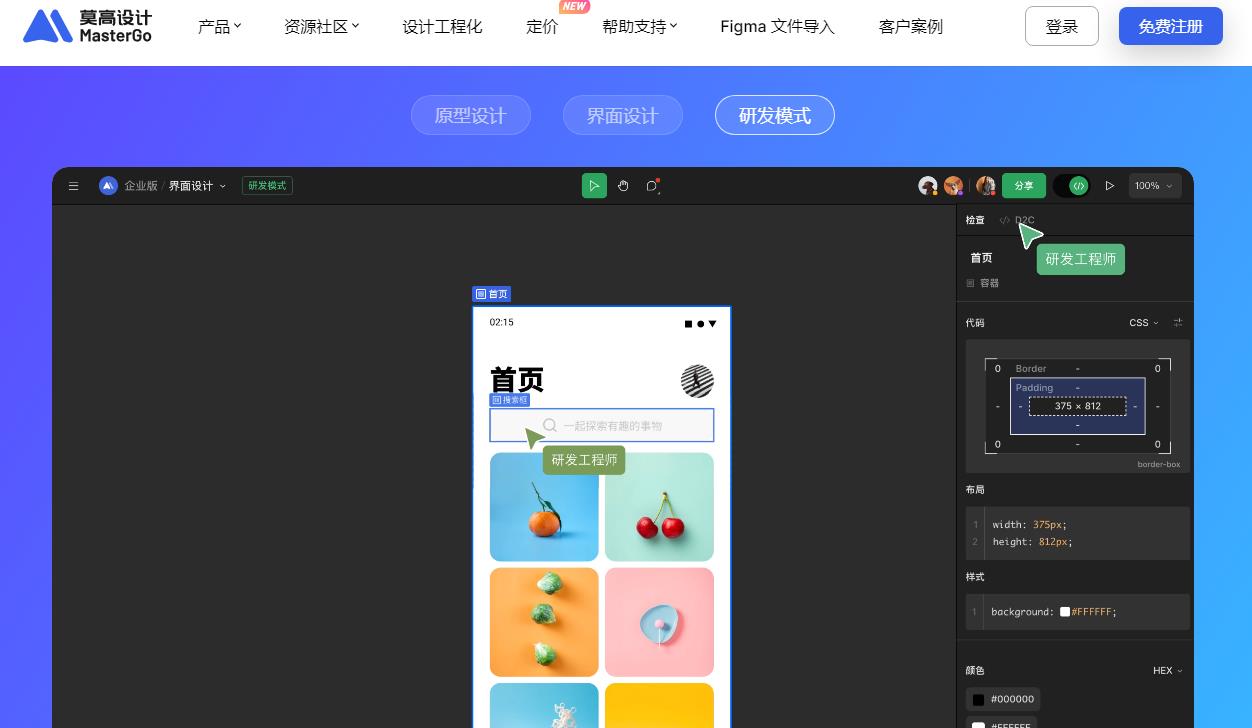The height and width of the screenshot is (728, 1252).
Task: Open the HEX color format dropdown
Action: point(1168,671)
